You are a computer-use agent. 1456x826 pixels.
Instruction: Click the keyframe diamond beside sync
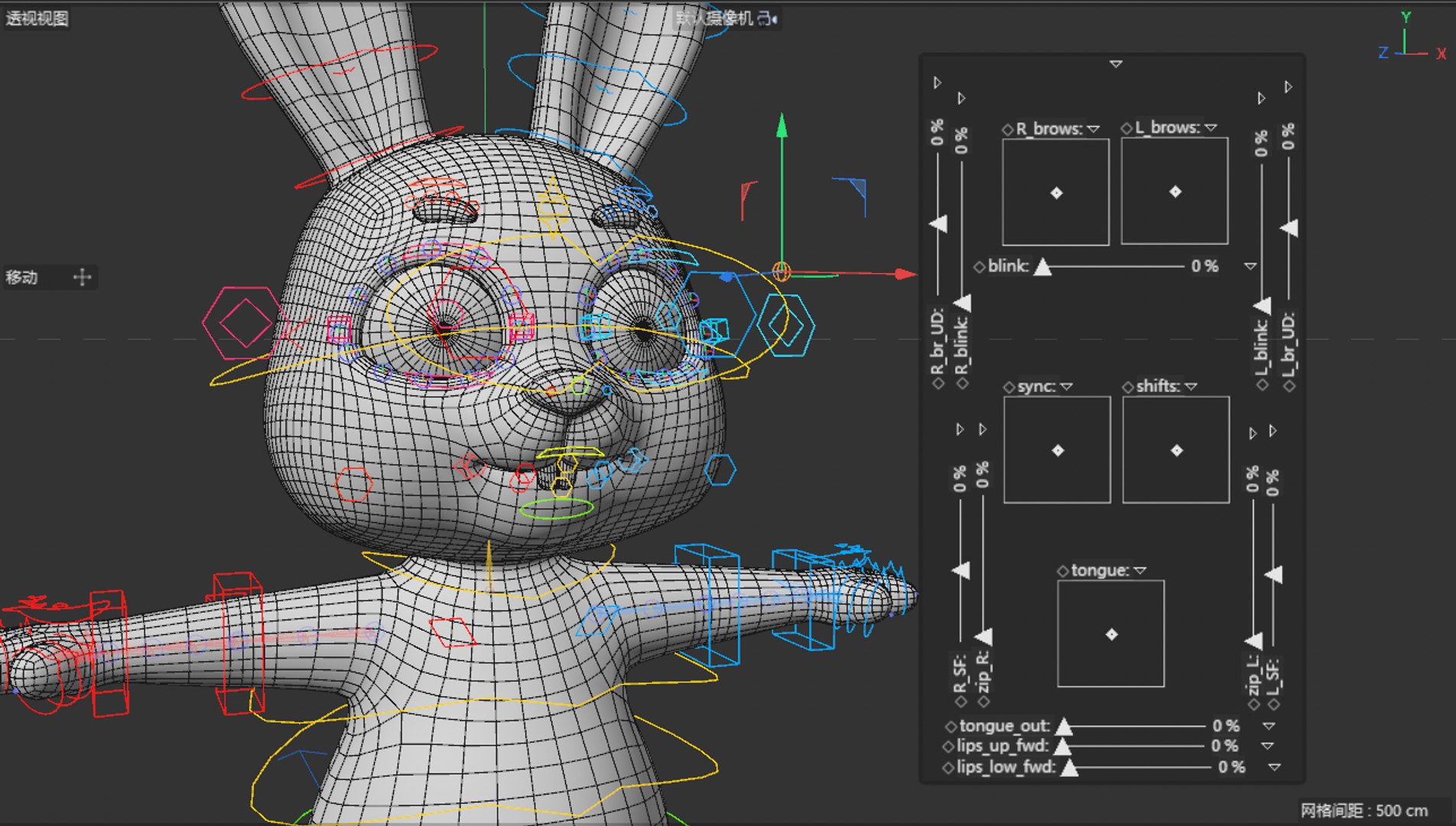(x=1009, y=387)
